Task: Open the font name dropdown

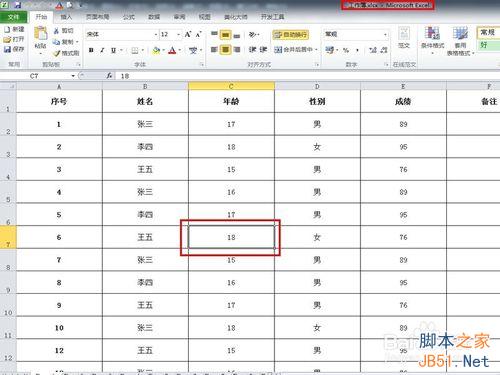Action: tap(156, 34)
